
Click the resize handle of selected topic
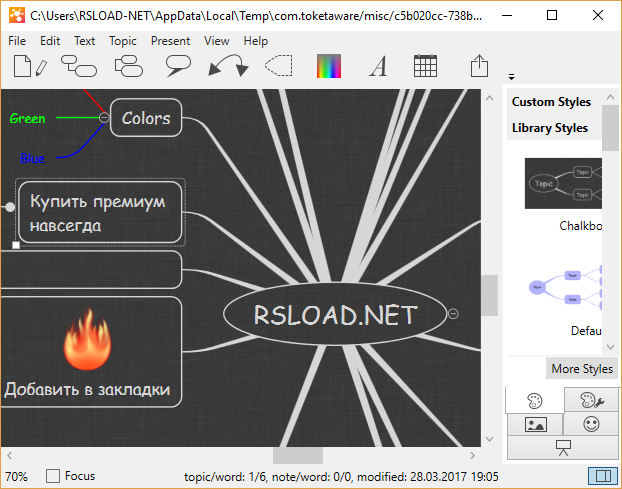click(x=15, y=245)
